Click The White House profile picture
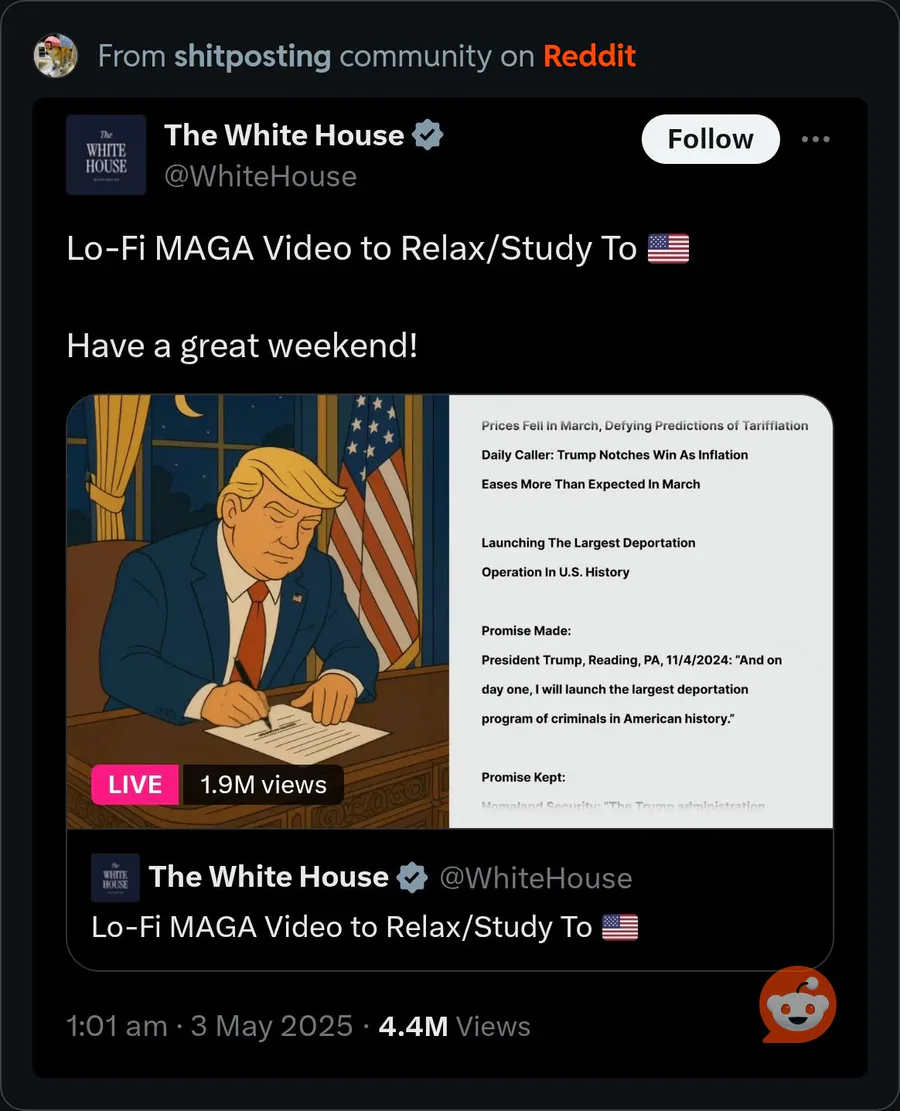Image resolution: width=900 pixels, height=1111 pixels. [x=106, y=154]
